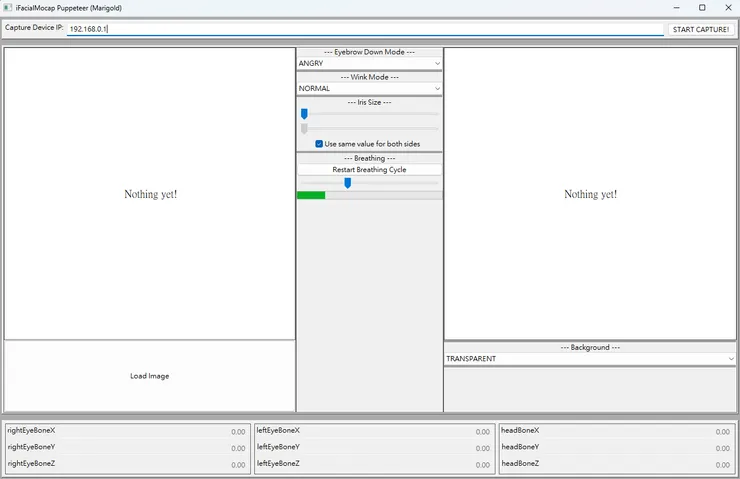Click the rightEyeBoneY label
740x479 pixels.
31,447
